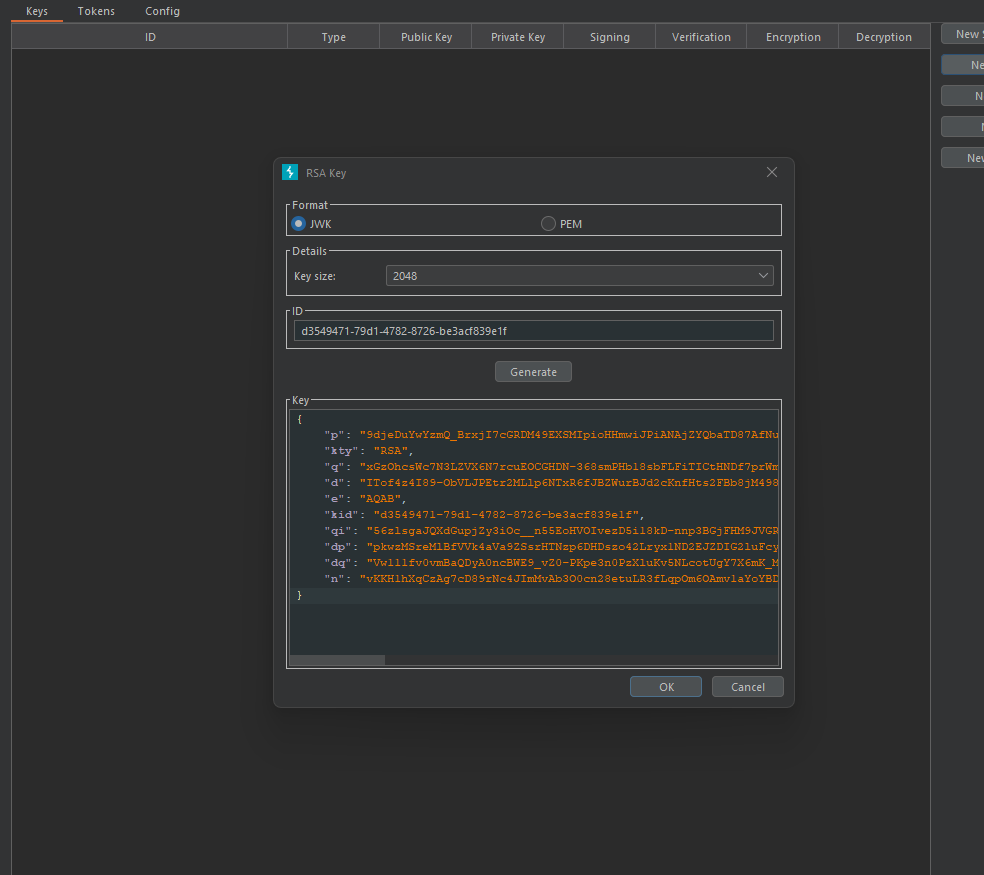Click the "n" value line in key
The image size is (984, 875).
(551, 579)
